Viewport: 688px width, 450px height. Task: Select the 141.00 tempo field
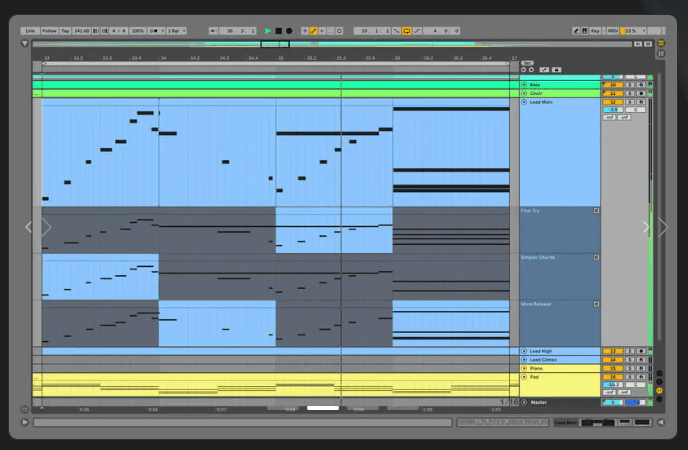point(82,31)
